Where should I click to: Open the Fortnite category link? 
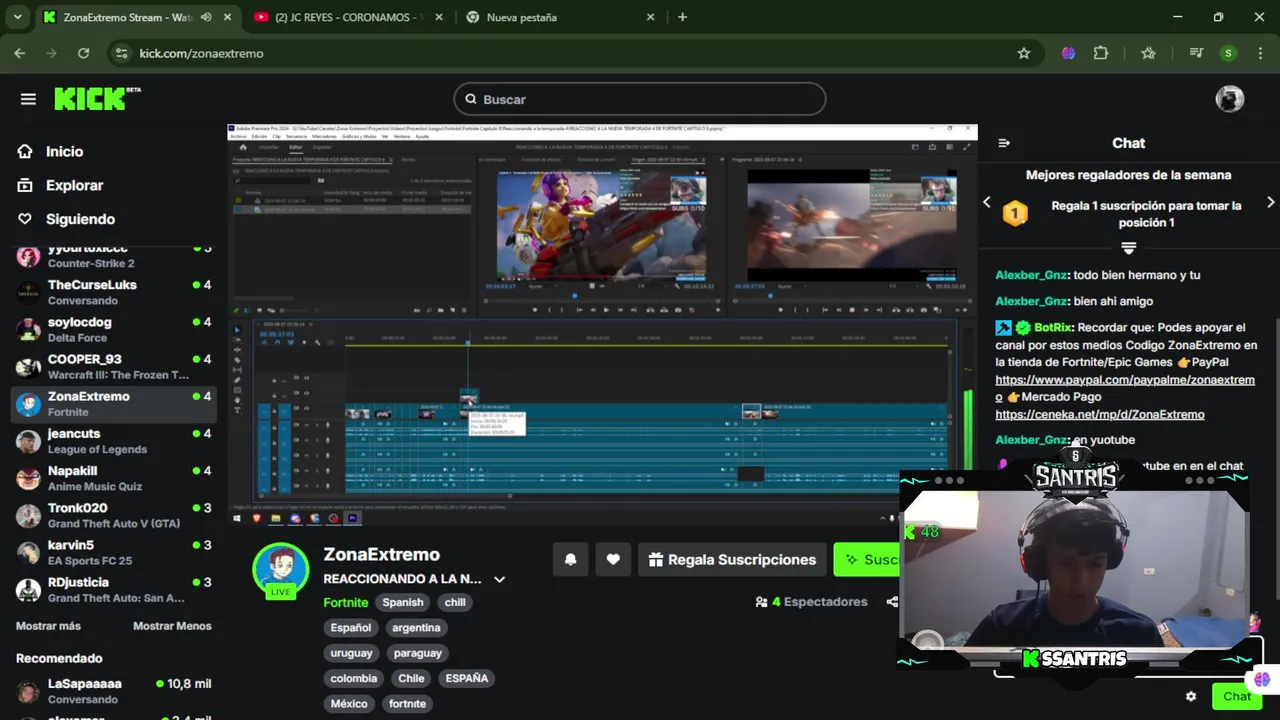click(x=346, y=602)
